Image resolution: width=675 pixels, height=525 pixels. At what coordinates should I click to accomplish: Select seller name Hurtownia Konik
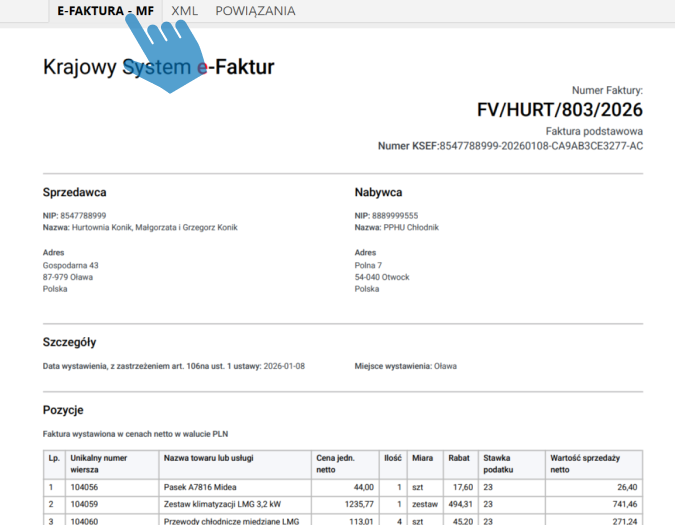[154, 227]
